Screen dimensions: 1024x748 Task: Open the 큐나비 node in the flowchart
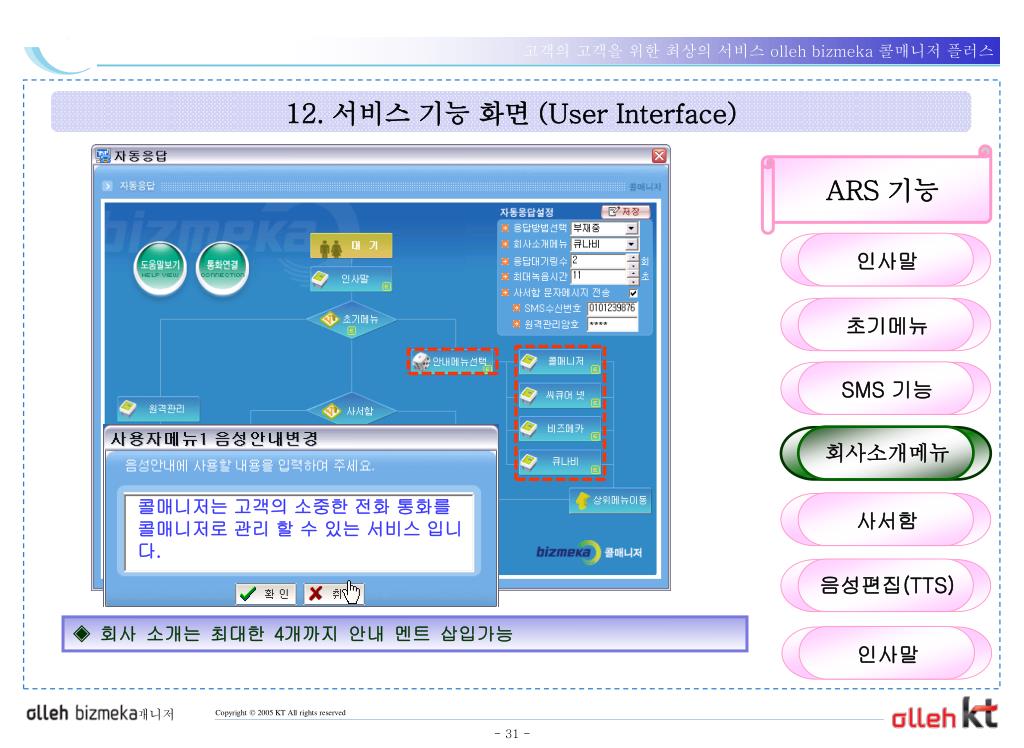[560, 462]
